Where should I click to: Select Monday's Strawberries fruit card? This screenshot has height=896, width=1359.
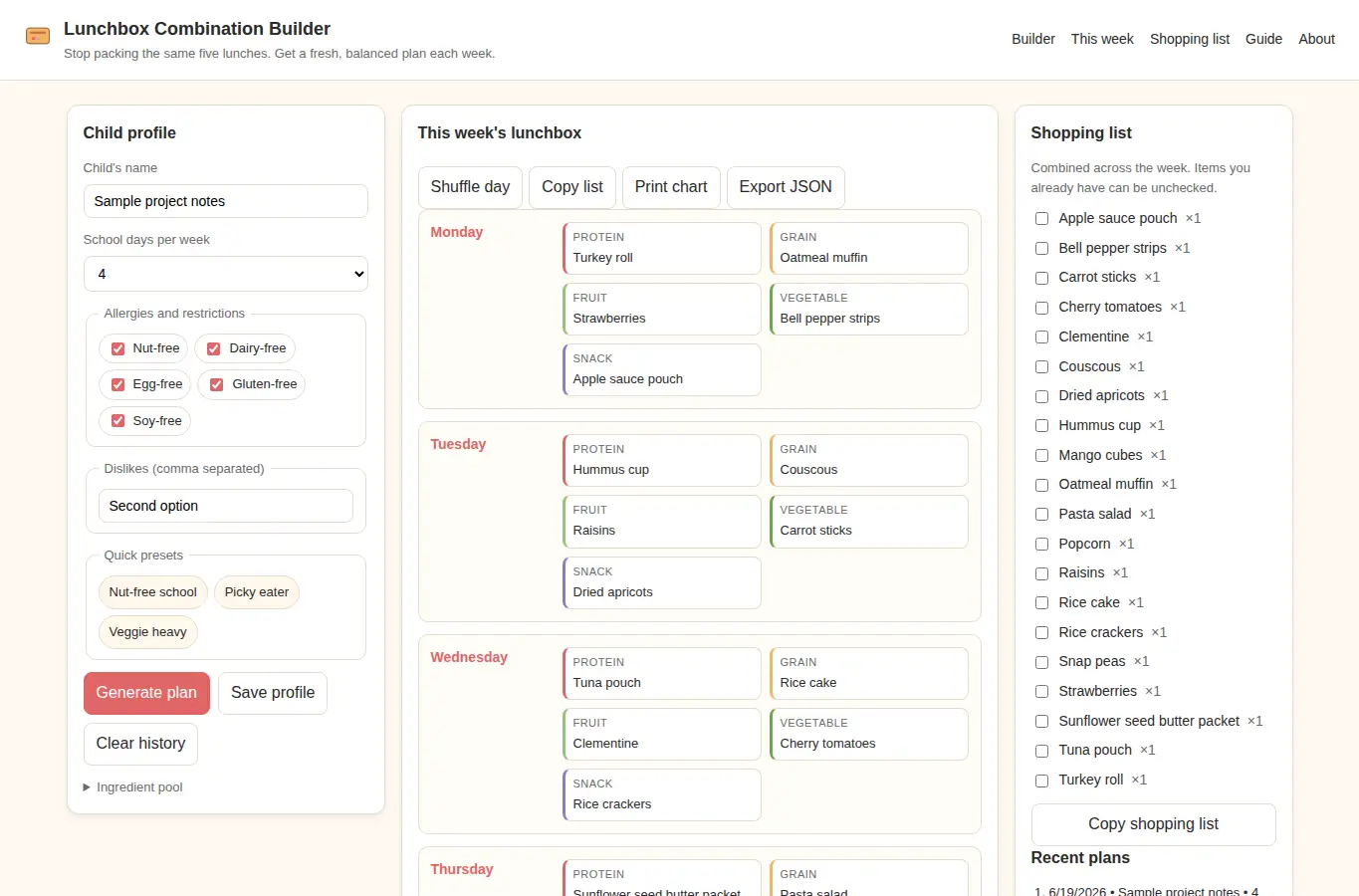pyautogui.click(x=662, y=309)
